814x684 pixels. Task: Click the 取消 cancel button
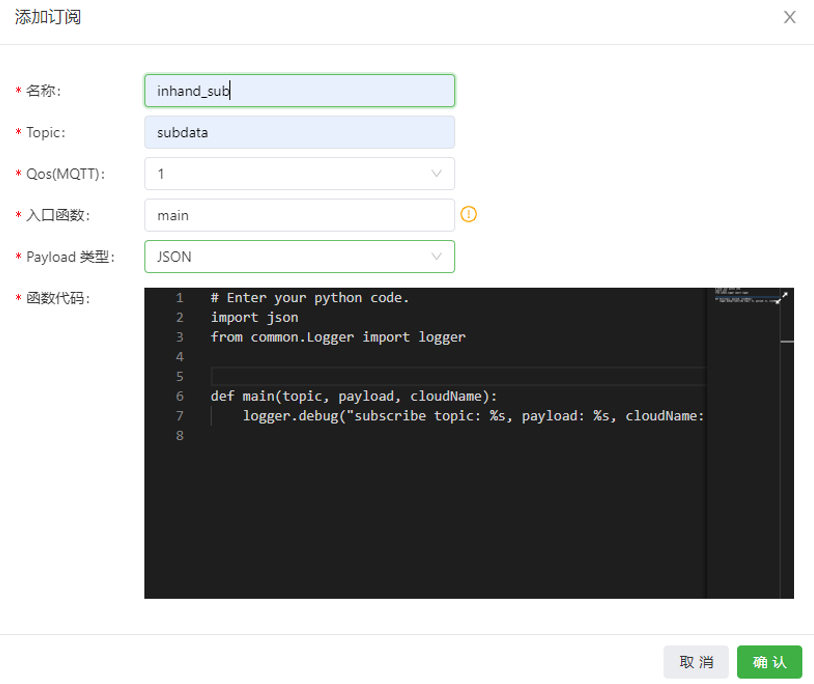click(x=696, y=662)
